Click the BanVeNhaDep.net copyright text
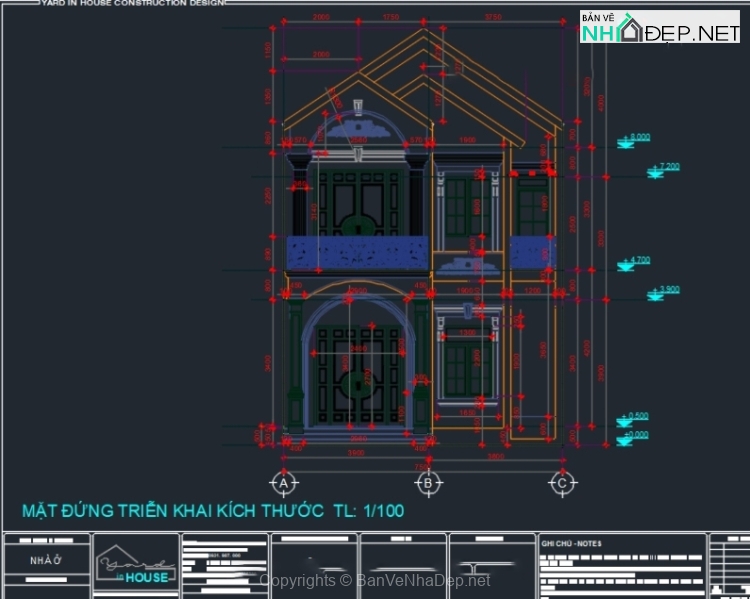Viewport: 750px width, 599px height. pyautogui.click(x=375, y=580)
